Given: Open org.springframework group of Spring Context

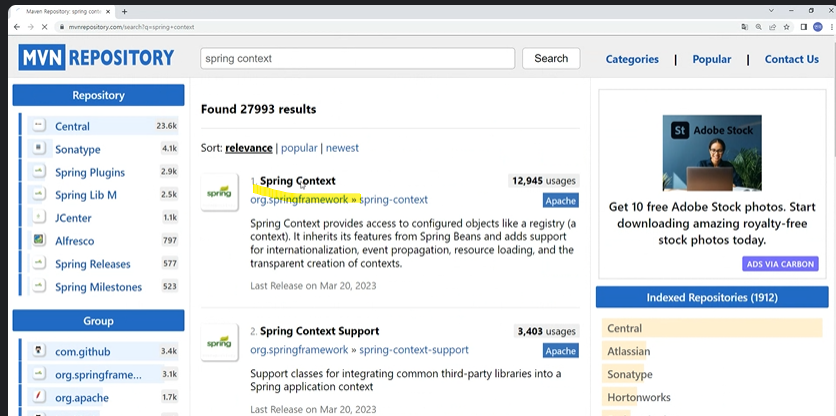Looking at the screenshot, I should tap(299, 199).
